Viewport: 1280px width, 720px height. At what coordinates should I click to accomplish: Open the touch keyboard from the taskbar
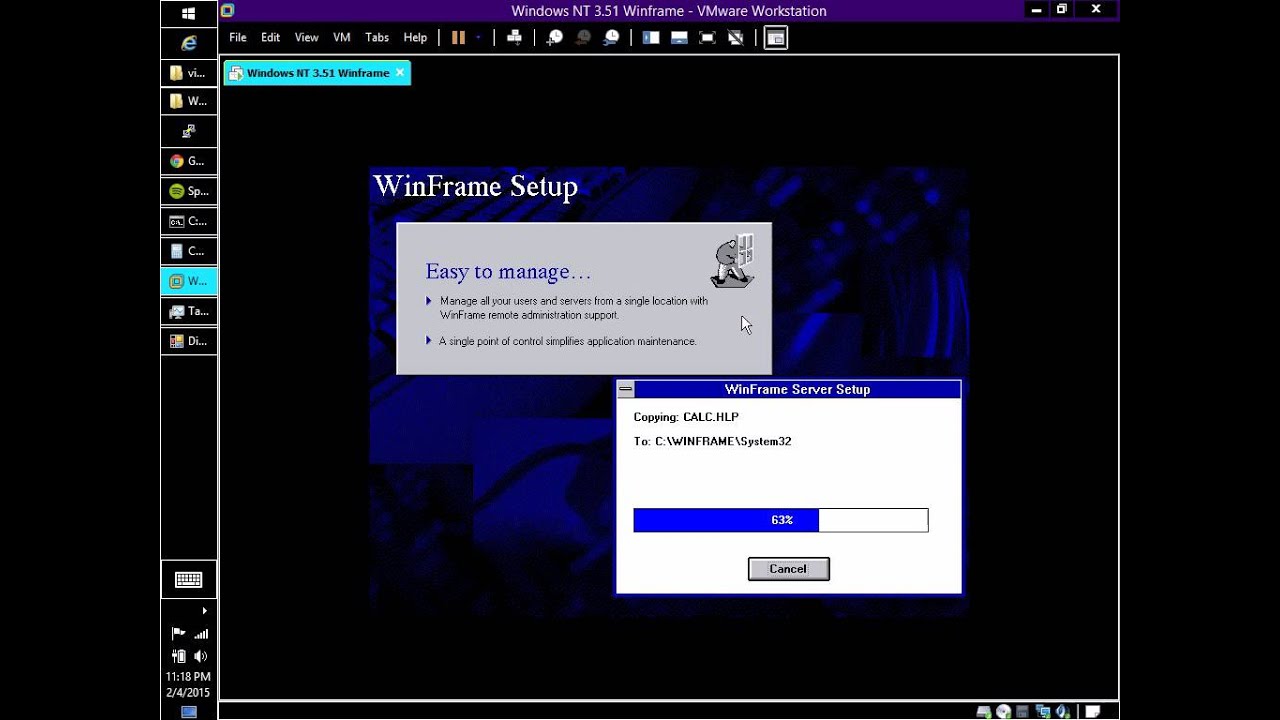[x=188, y=579]
